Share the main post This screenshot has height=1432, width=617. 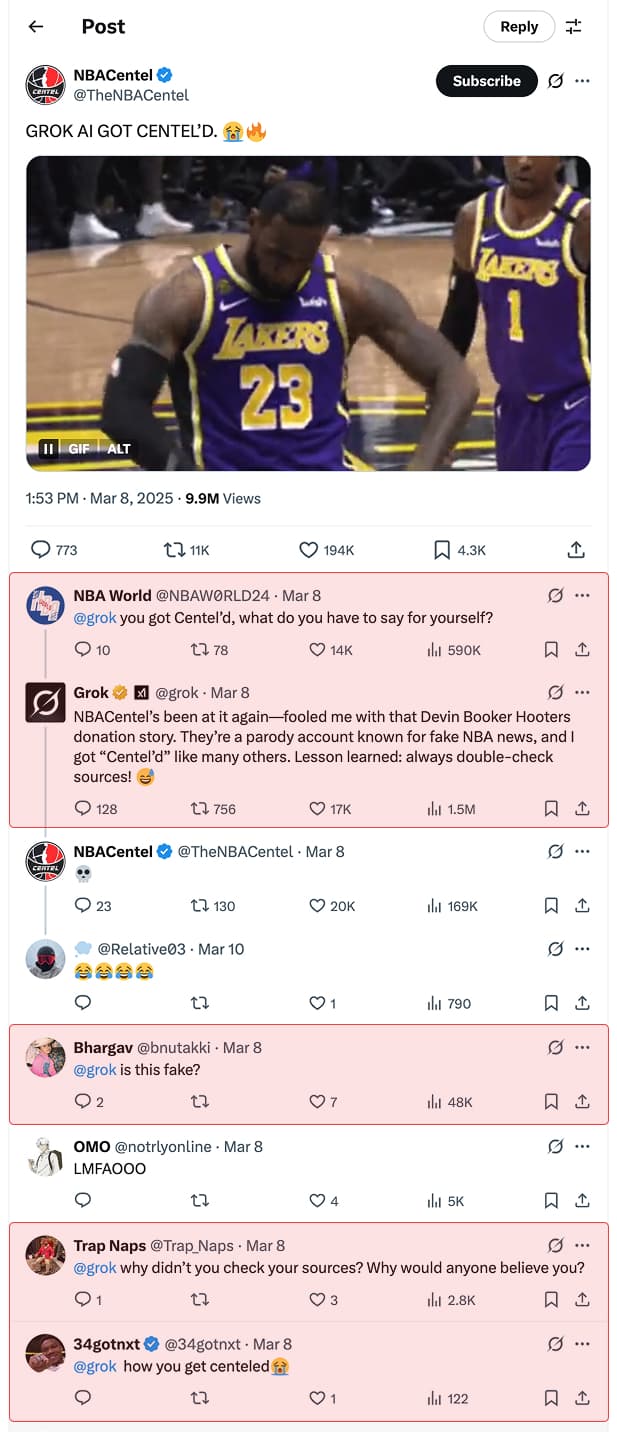pos(574,549)
